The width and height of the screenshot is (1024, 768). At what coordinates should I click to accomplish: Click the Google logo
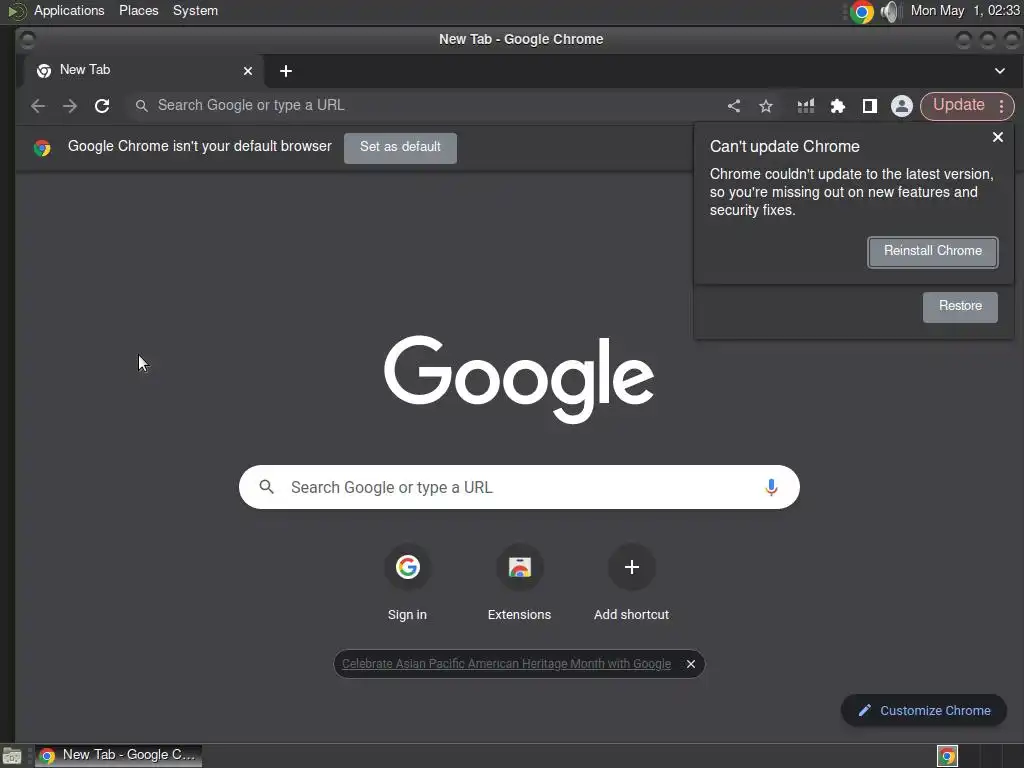(519, 379)
